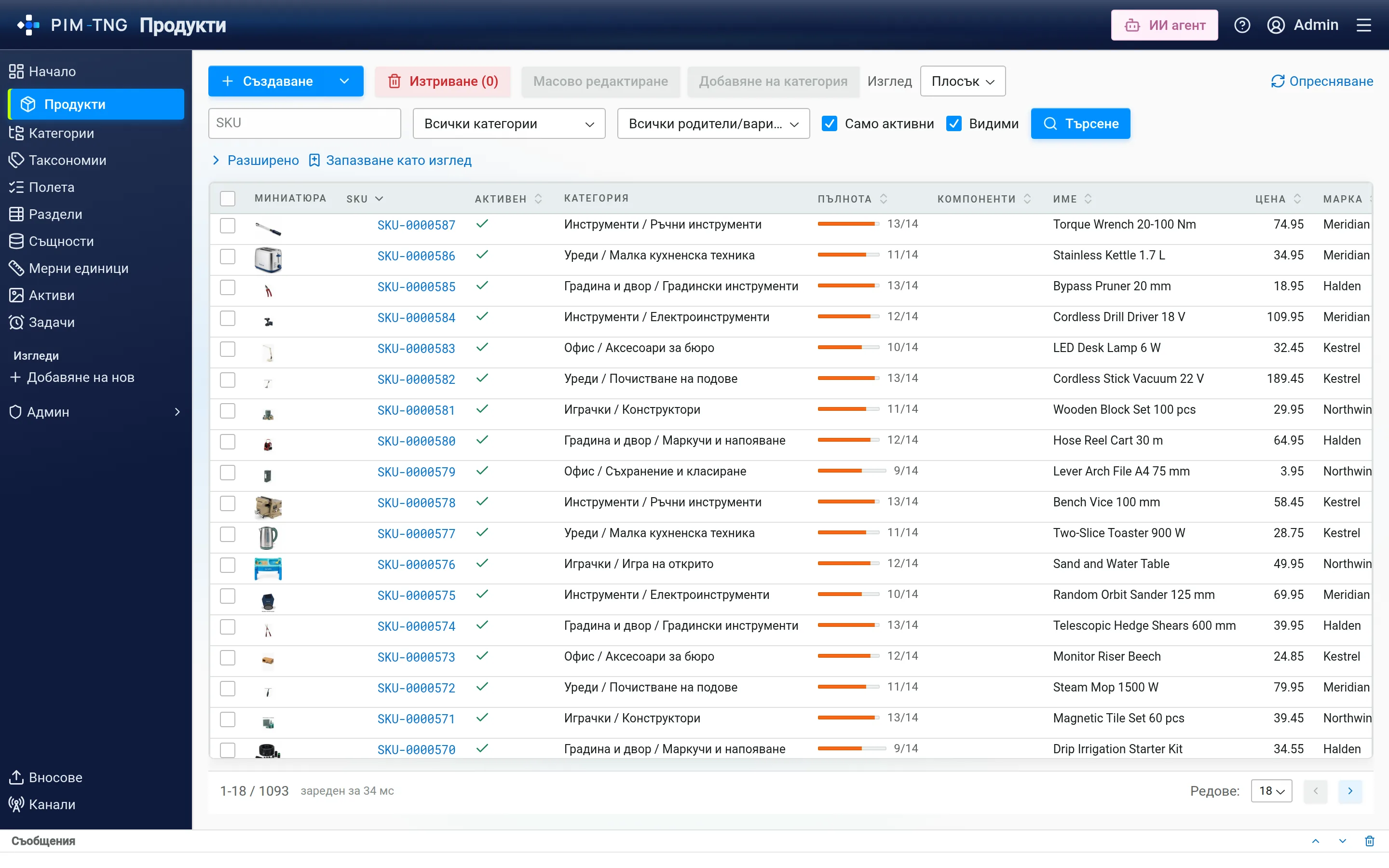Click the Sand and Water Table thumbnail

(x=268, y=569)
